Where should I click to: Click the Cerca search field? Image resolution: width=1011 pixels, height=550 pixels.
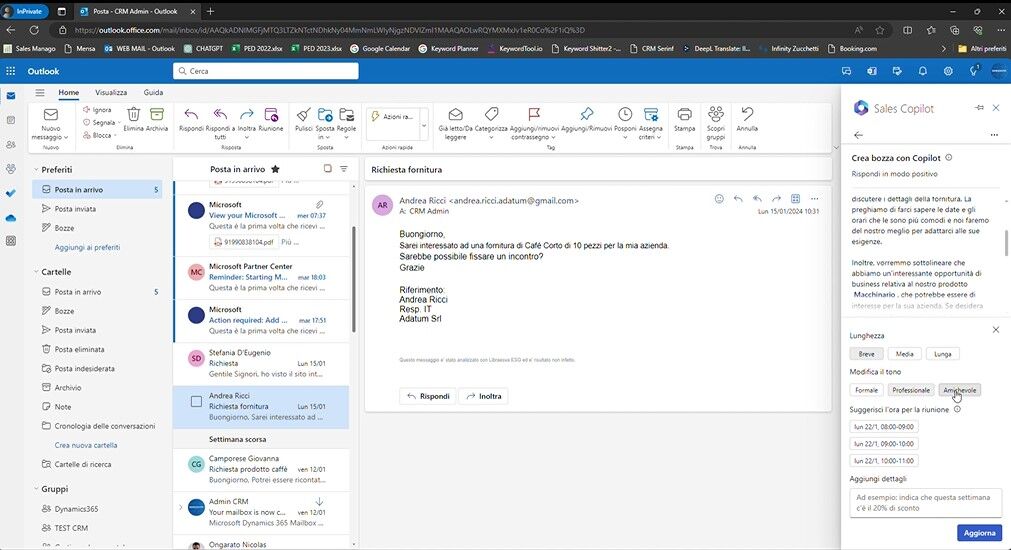[x=266, y=71]
